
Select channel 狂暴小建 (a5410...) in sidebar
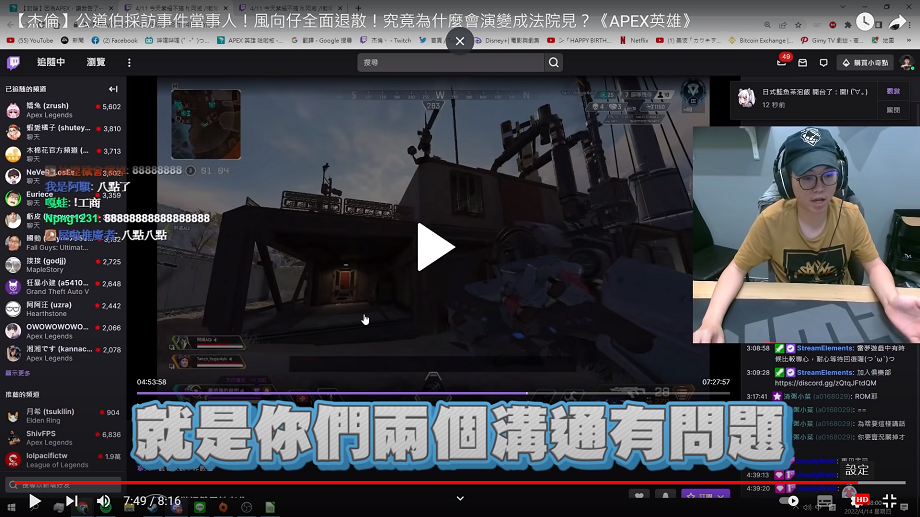[x=63, y=287]
